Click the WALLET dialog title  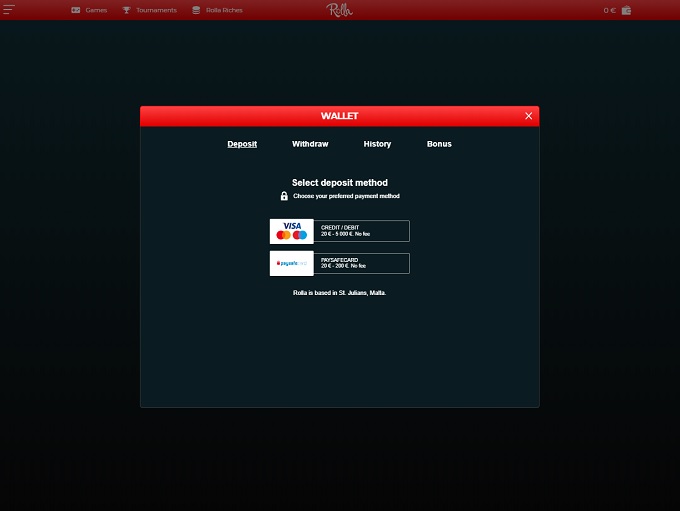tap(340, 116)
